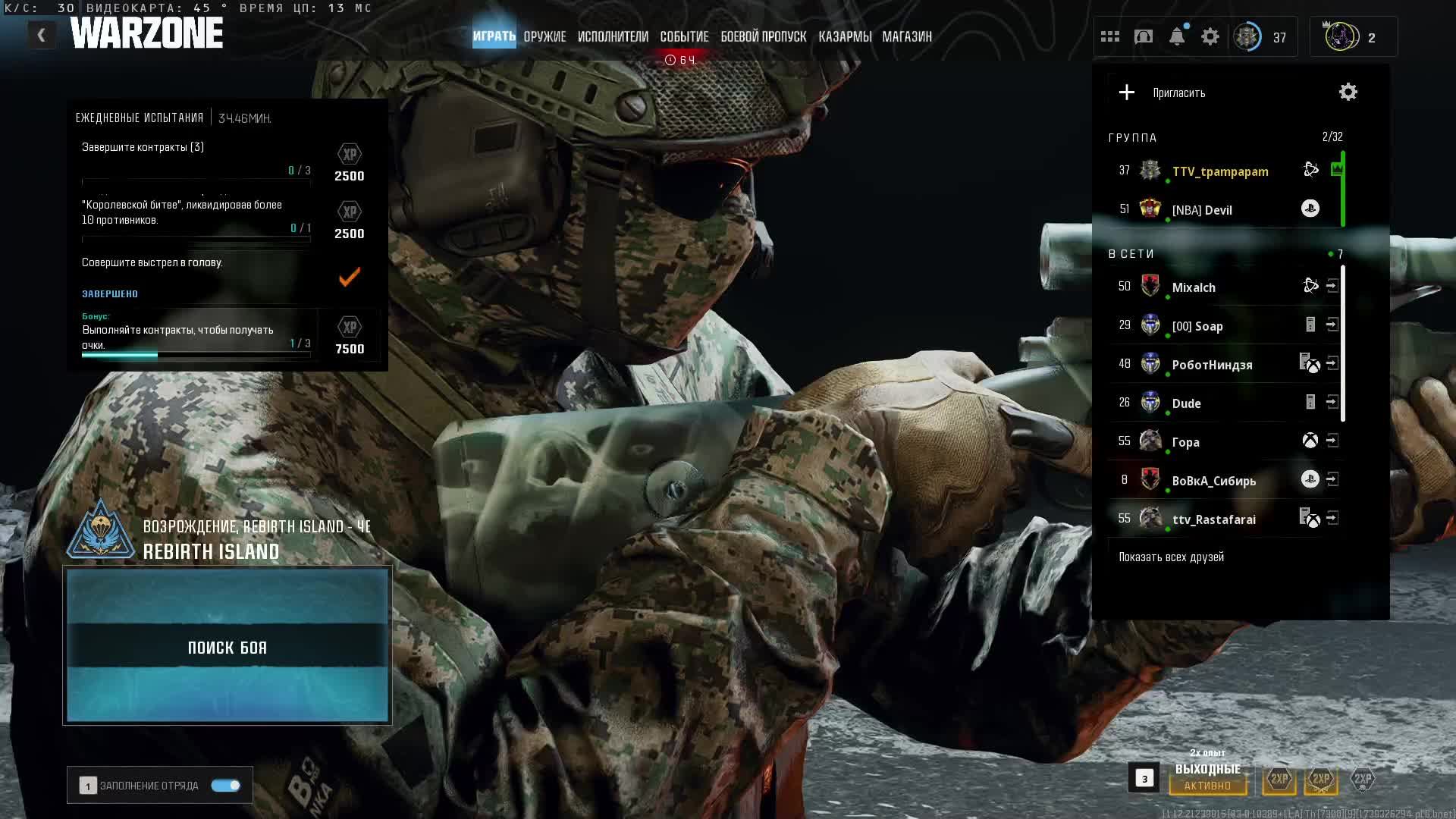Open Боевой пропуск tab
Screen dimensions: 1456x819
click(x=763, y=36)
